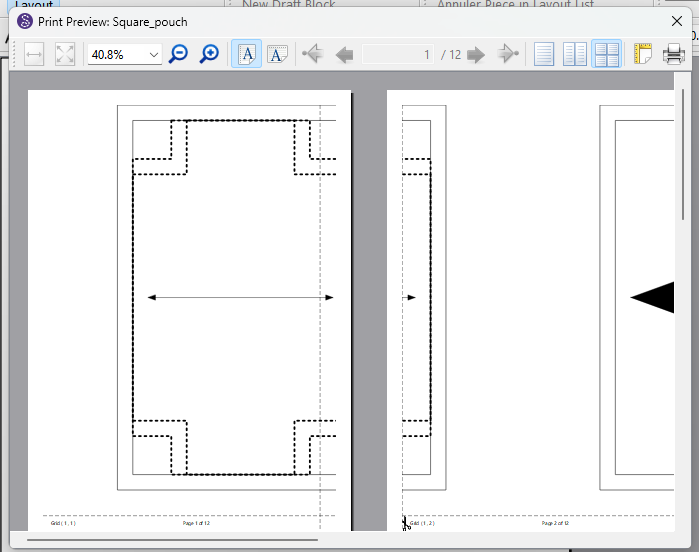
Task: Toggle portrait orientation
Action: click(x=246, y=54)
